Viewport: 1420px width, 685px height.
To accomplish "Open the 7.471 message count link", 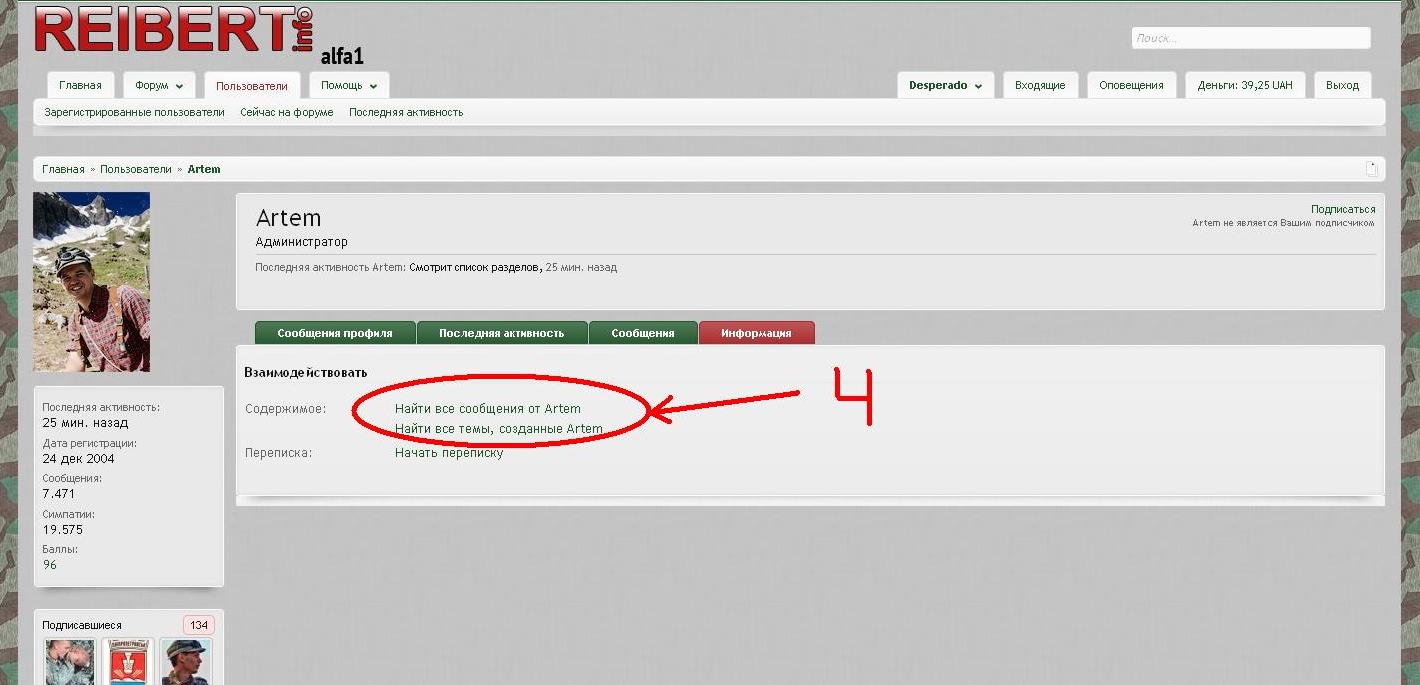I will tap(58, 494).
